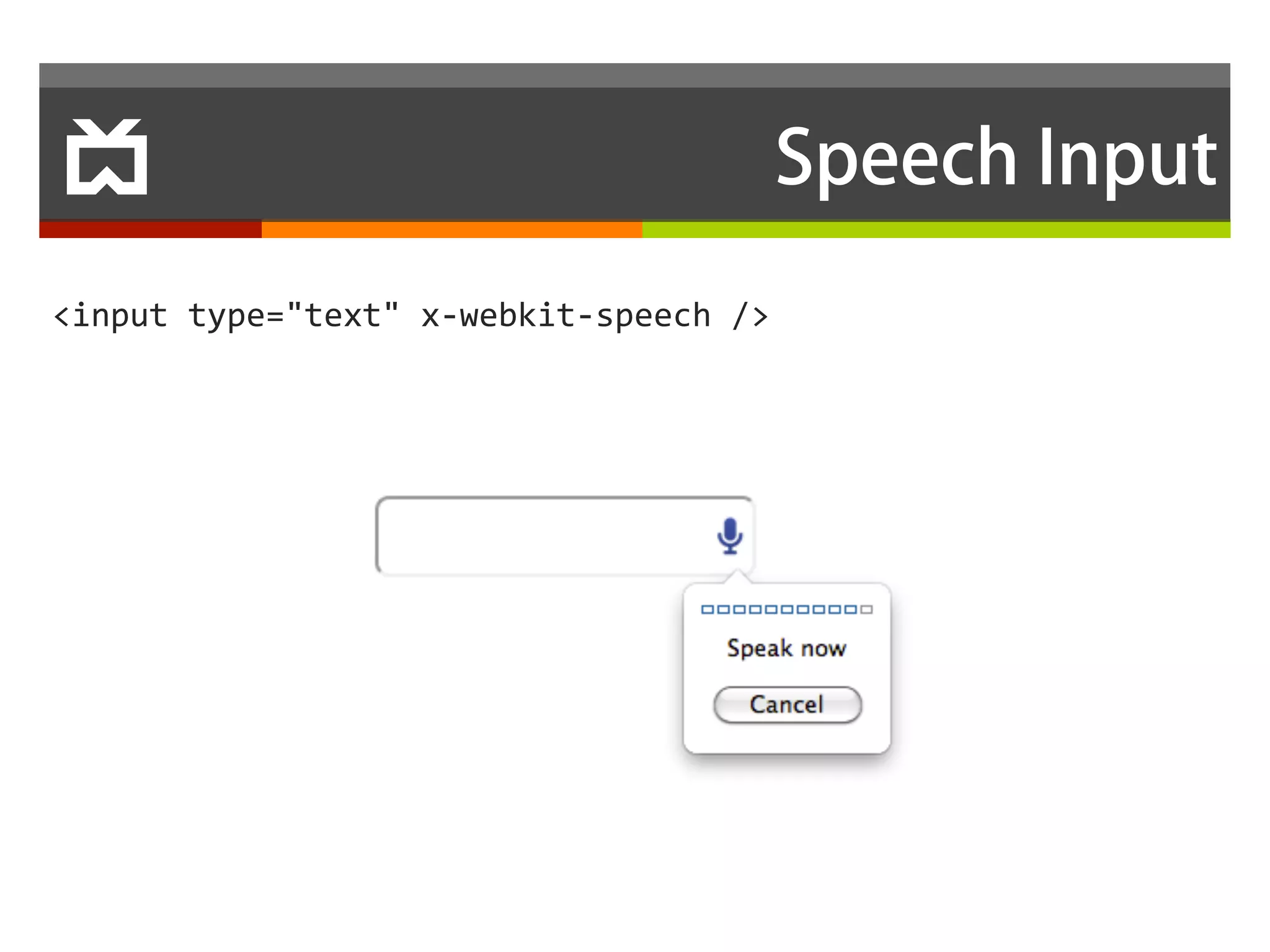
Task: Click the audio level meter squares
Action: [x=787, y=609]
